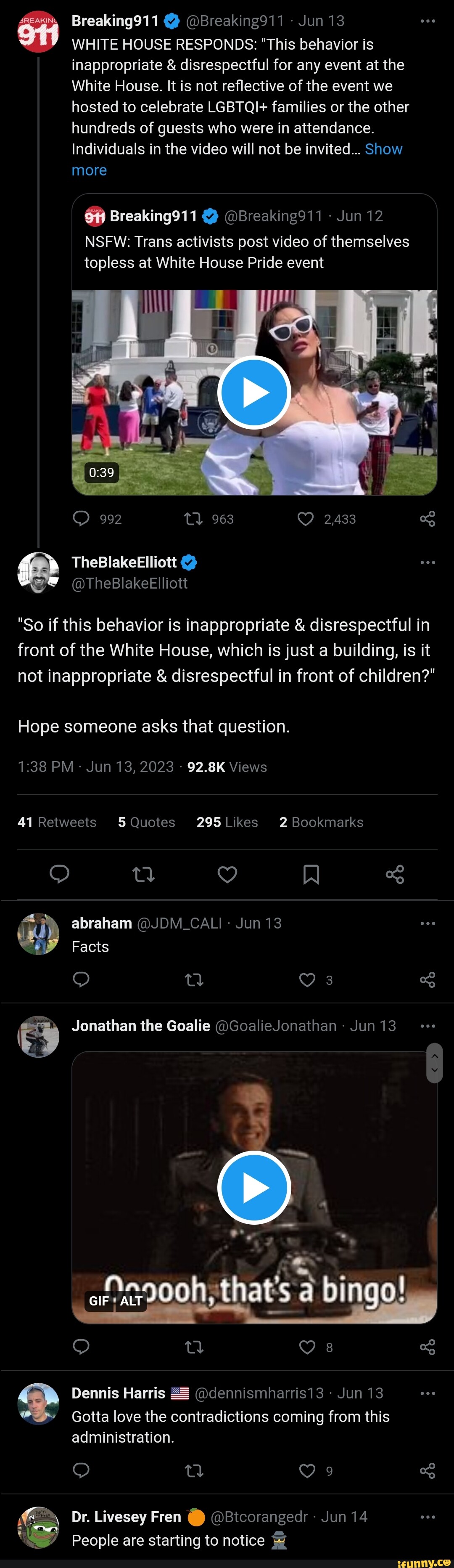This screenshot has height=1568, width=454.
Task: Reply to TheBlakeElliott's main tweet
Action: [x=59, y=874]
